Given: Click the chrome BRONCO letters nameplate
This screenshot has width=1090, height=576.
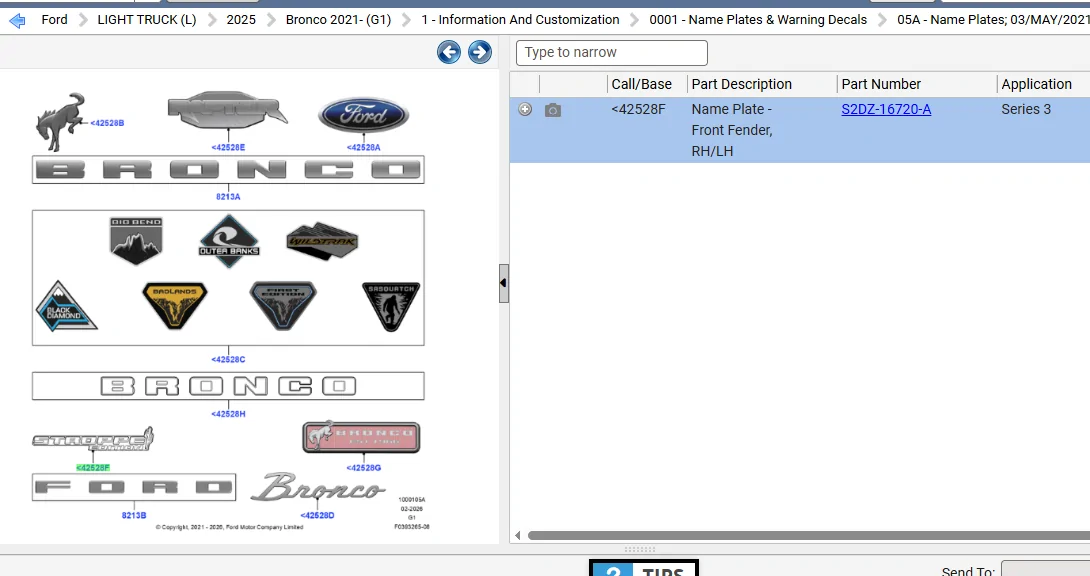Looking at the screenshot, I should (x=228, y=170).
